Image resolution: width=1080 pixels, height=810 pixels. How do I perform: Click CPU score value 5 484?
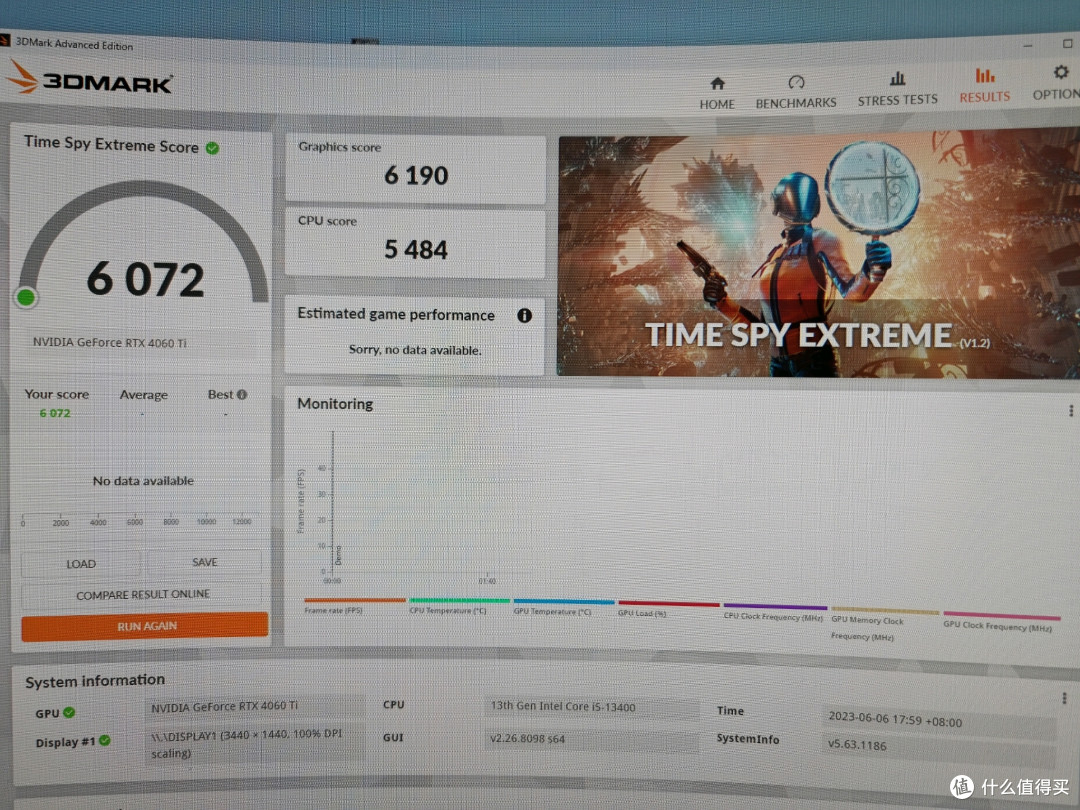click(x=416, y=249)
